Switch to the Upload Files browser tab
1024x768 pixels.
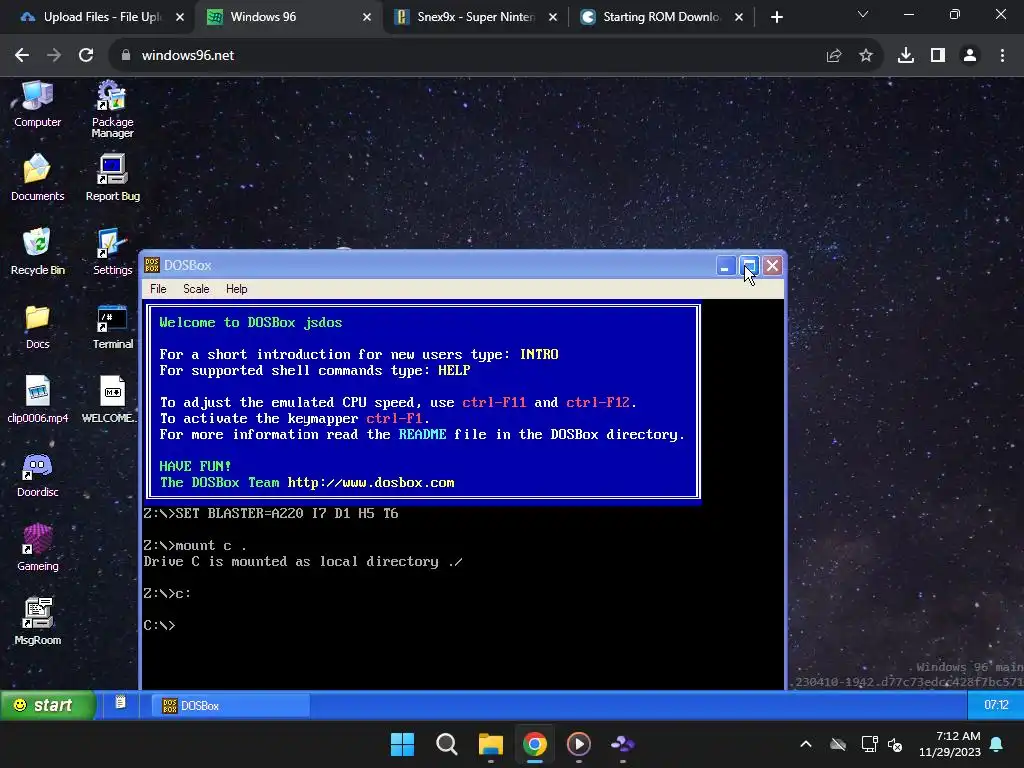tap(101, 17)
